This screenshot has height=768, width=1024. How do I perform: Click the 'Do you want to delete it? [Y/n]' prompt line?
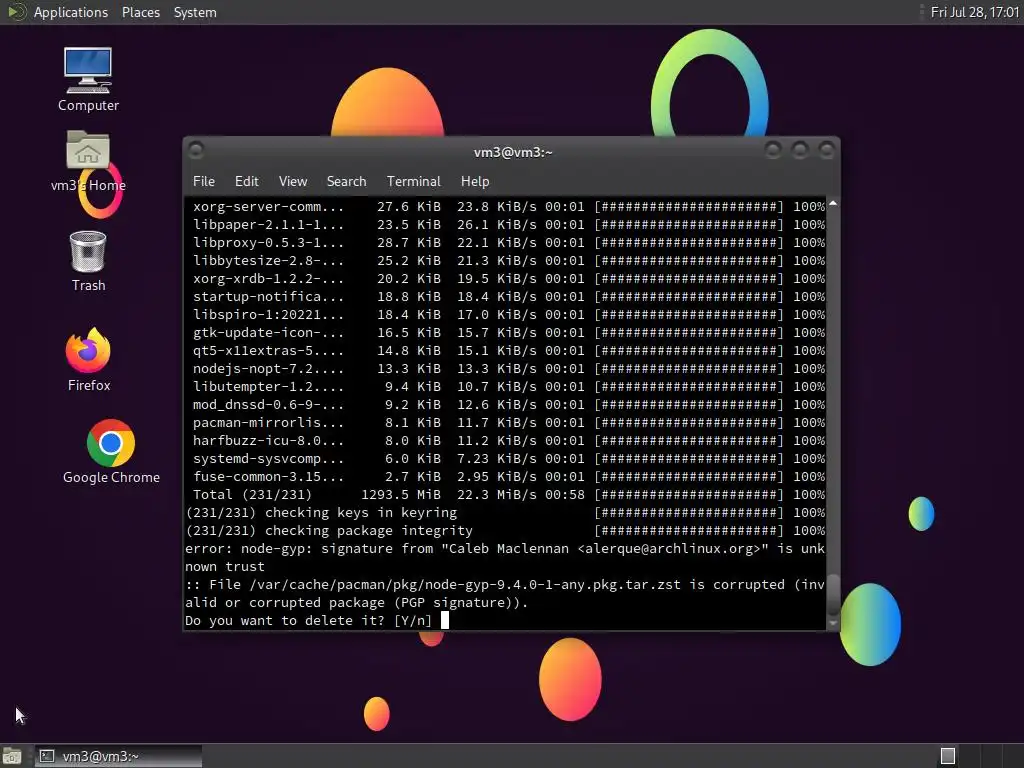coord(308,620)
